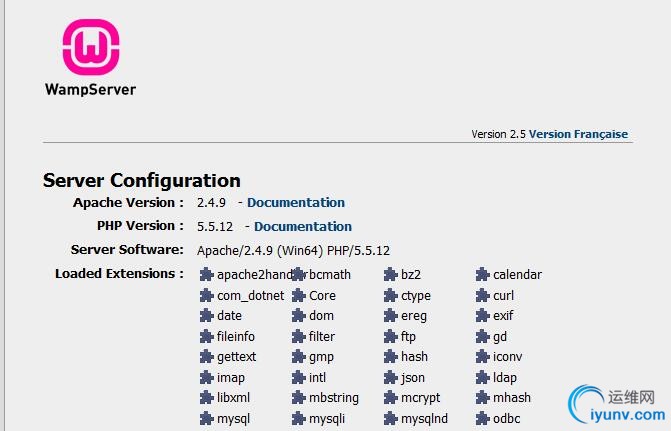Click the puzzle icon beside bz2
This screenshot has height=431, width=671.
(x=391, y=274)
